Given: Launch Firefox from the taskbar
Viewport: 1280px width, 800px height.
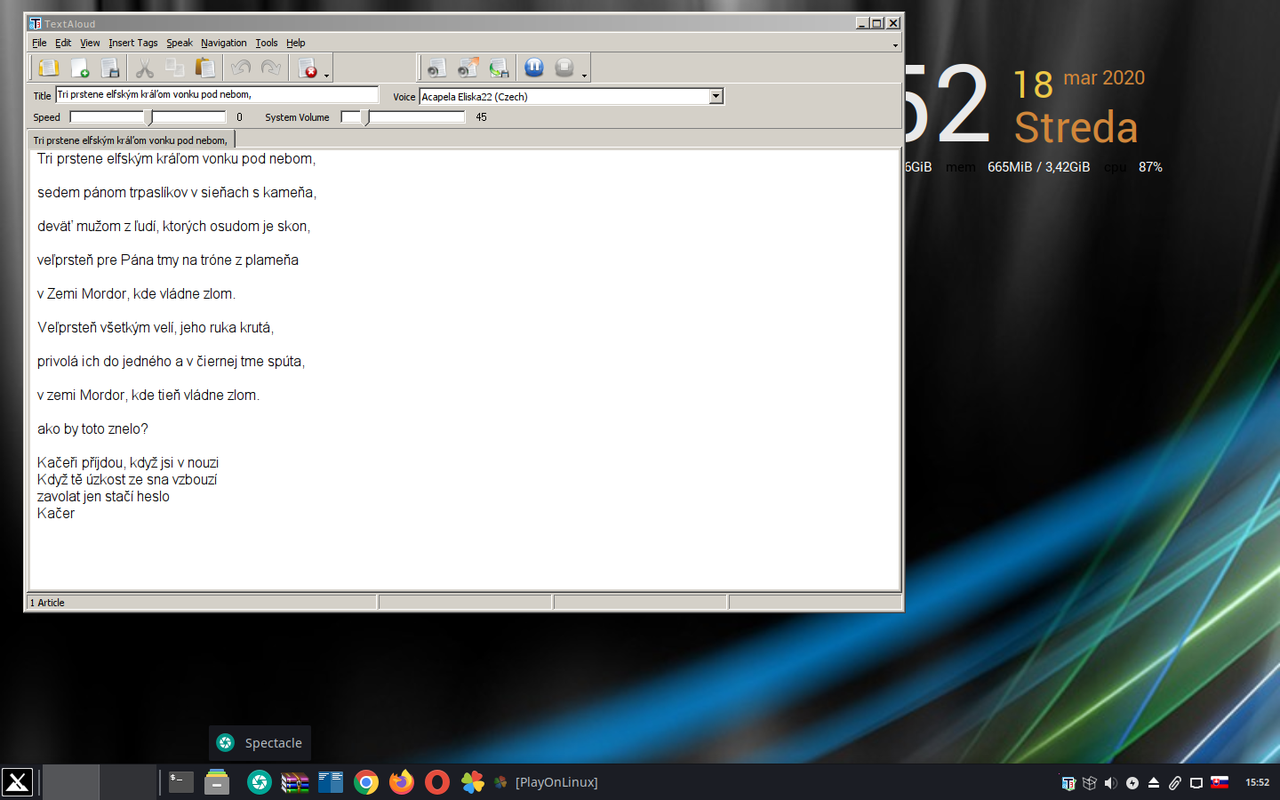Looking at the screenshot, I should (402, 782).
